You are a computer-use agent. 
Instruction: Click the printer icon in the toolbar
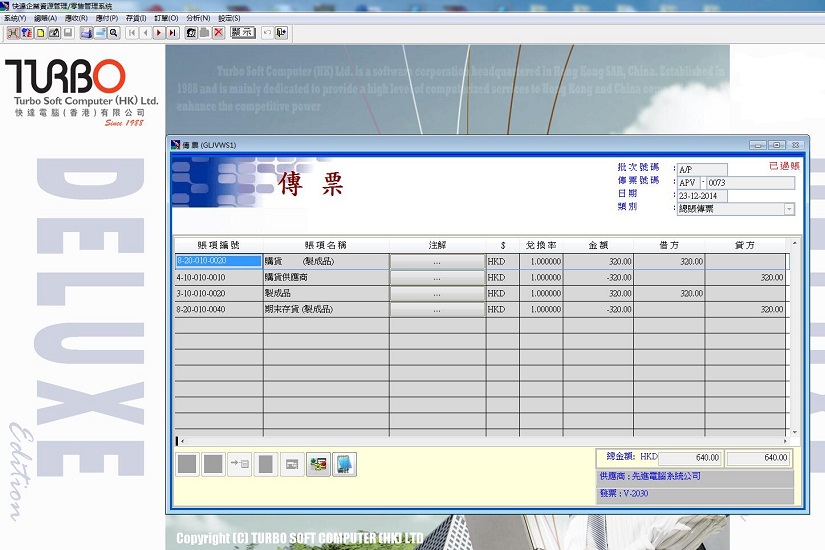click(x=86, y=33)
